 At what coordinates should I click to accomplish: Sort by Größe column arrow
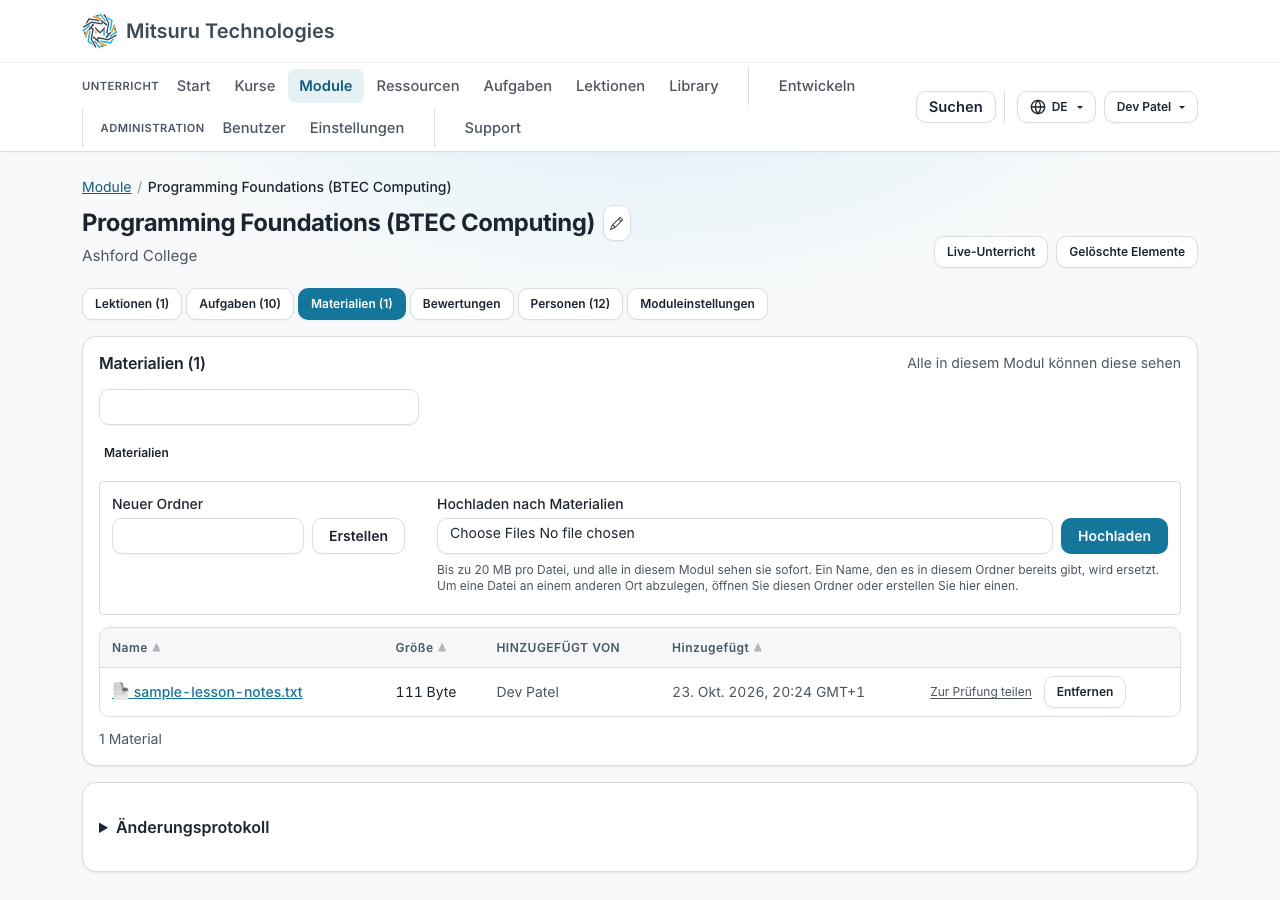[x=442, y=648]
